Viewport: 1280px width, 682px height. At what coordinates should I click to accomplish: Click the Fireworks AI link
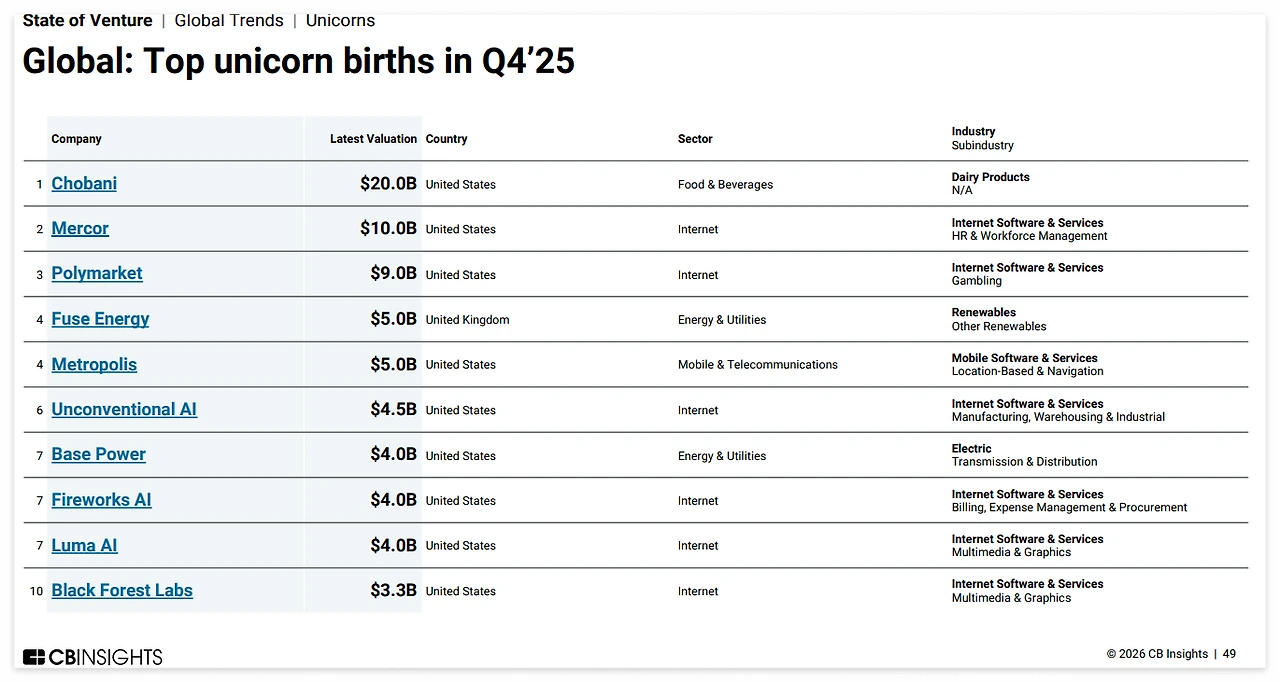coord(101,500)
